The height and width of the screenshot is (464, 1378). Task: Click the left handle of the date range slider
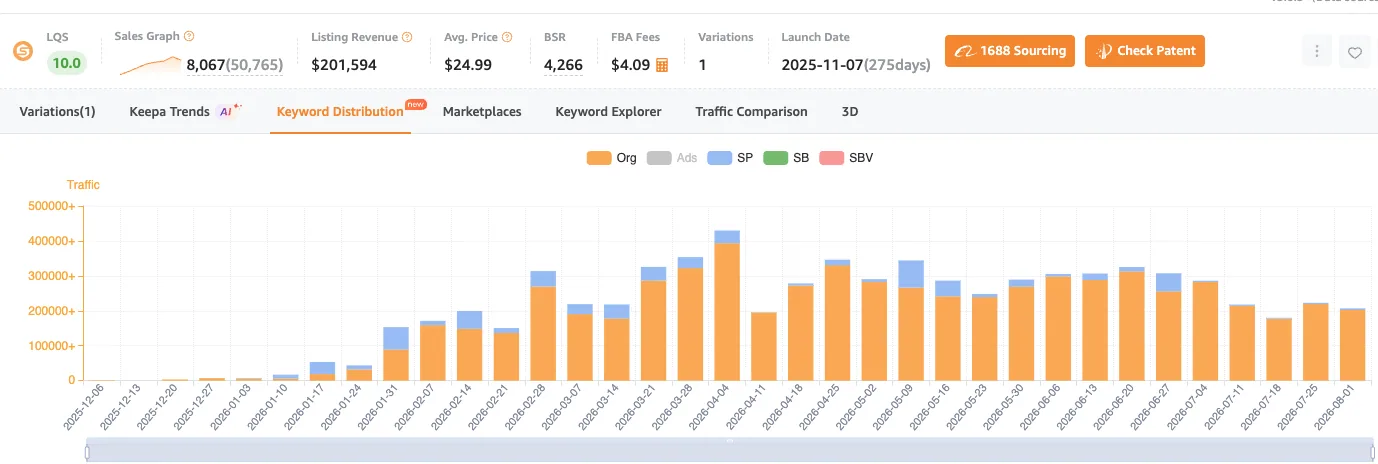coord(87,451)
